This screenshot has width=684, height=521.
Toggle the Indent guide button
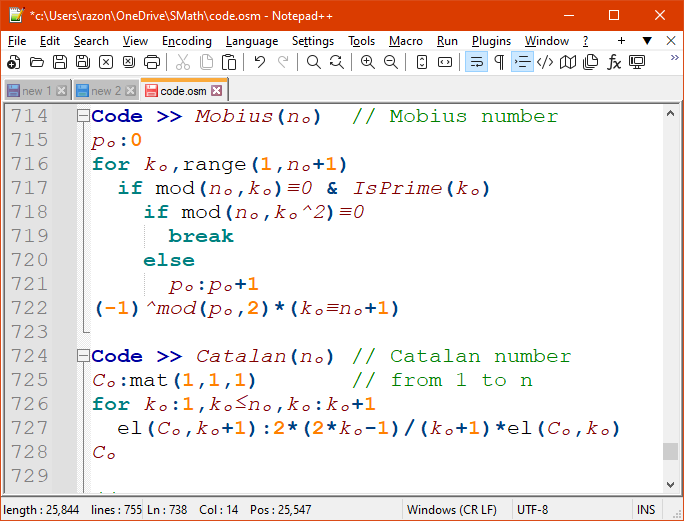click(522, 62)
